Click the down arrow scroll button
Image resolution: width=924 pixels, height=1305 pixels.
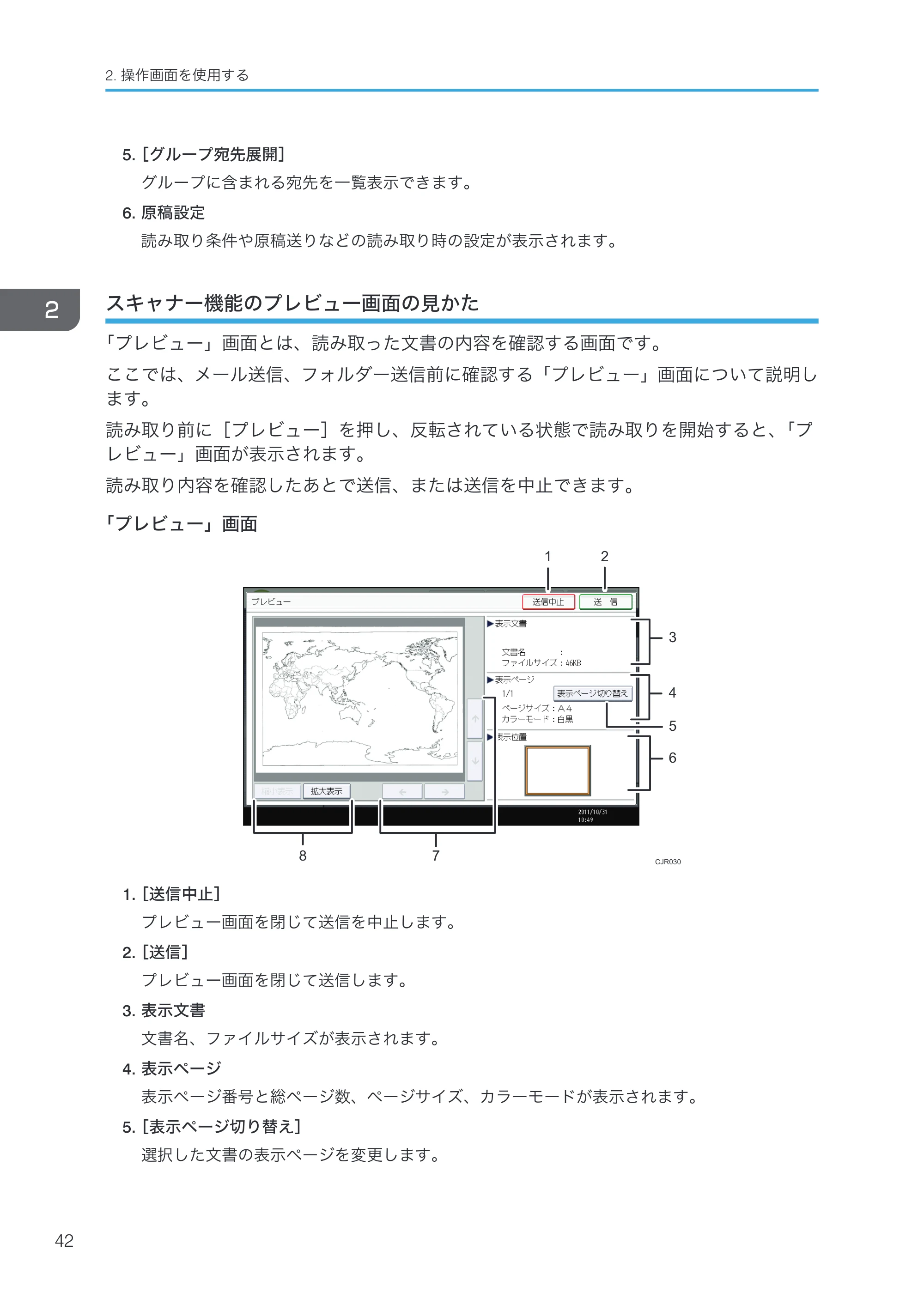pyautogui.click(x=474, y=760)
